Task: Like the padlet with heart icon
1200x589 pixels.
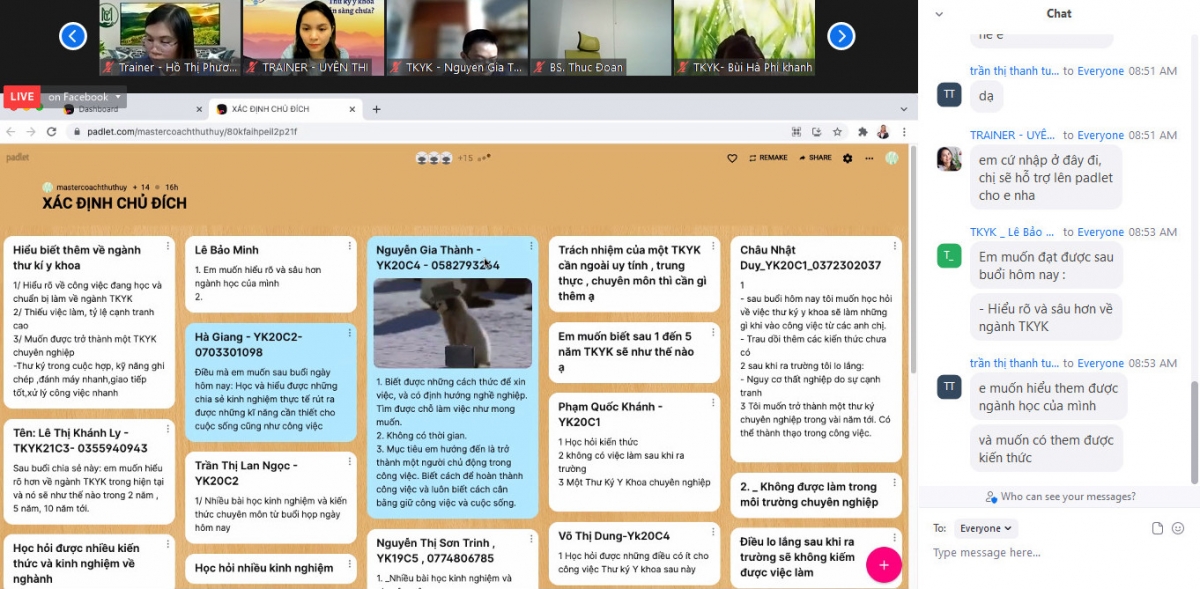Action: 732,158
